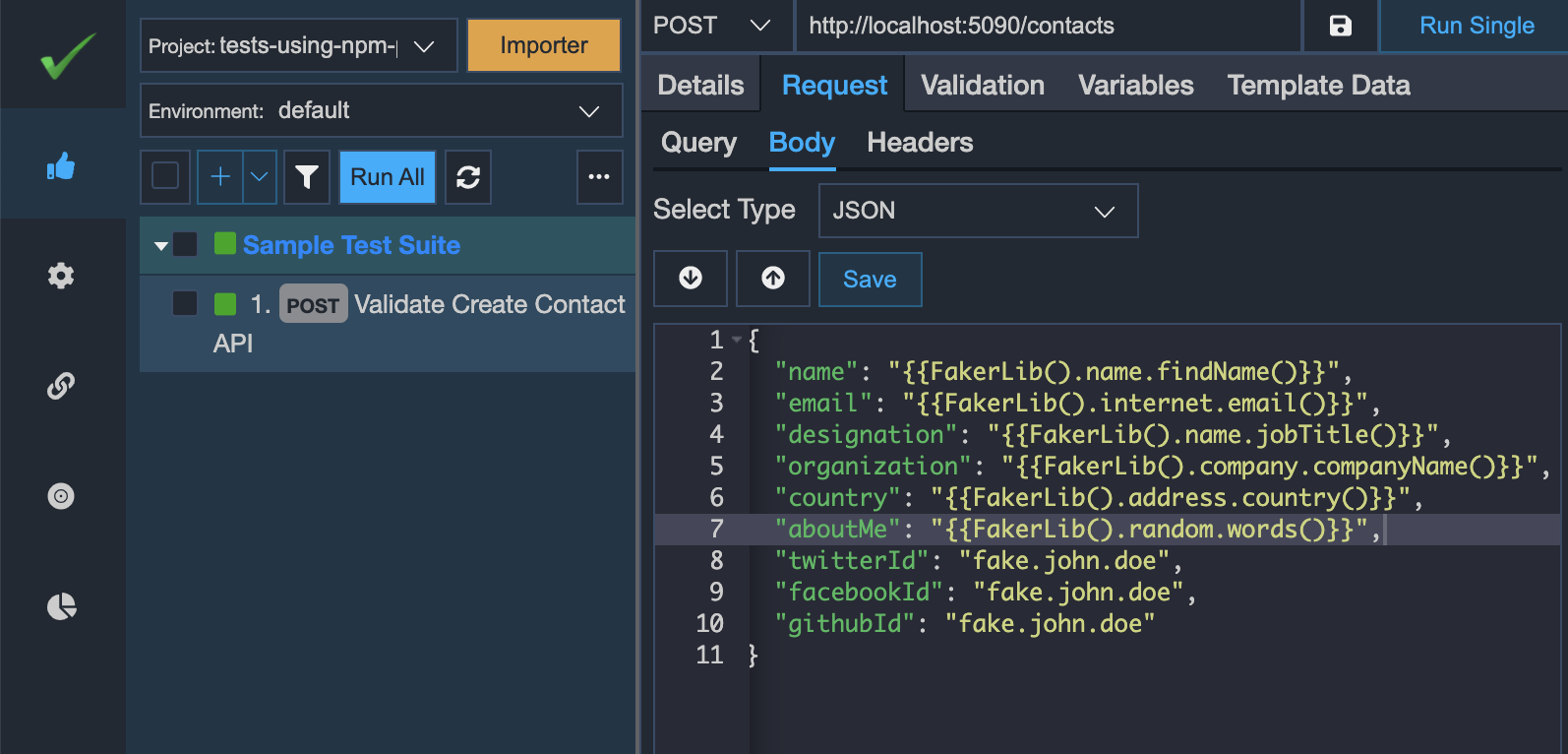Open the Query sub-tab
This screenshot has height=754, width=1568.
698,143
